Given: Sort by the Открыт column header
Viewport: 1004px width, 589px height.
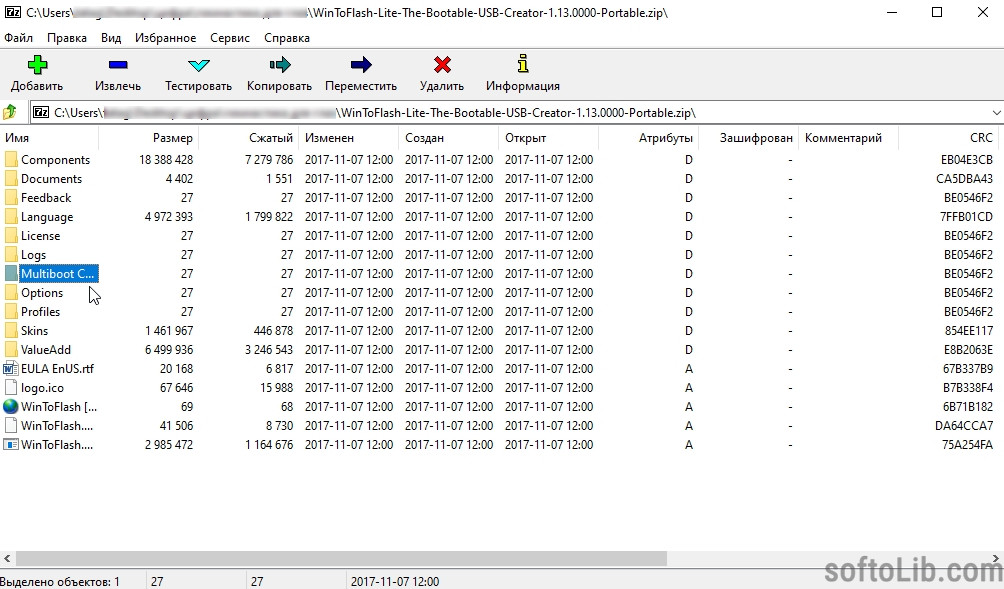Looking at the screenshot, I should 548,138.
